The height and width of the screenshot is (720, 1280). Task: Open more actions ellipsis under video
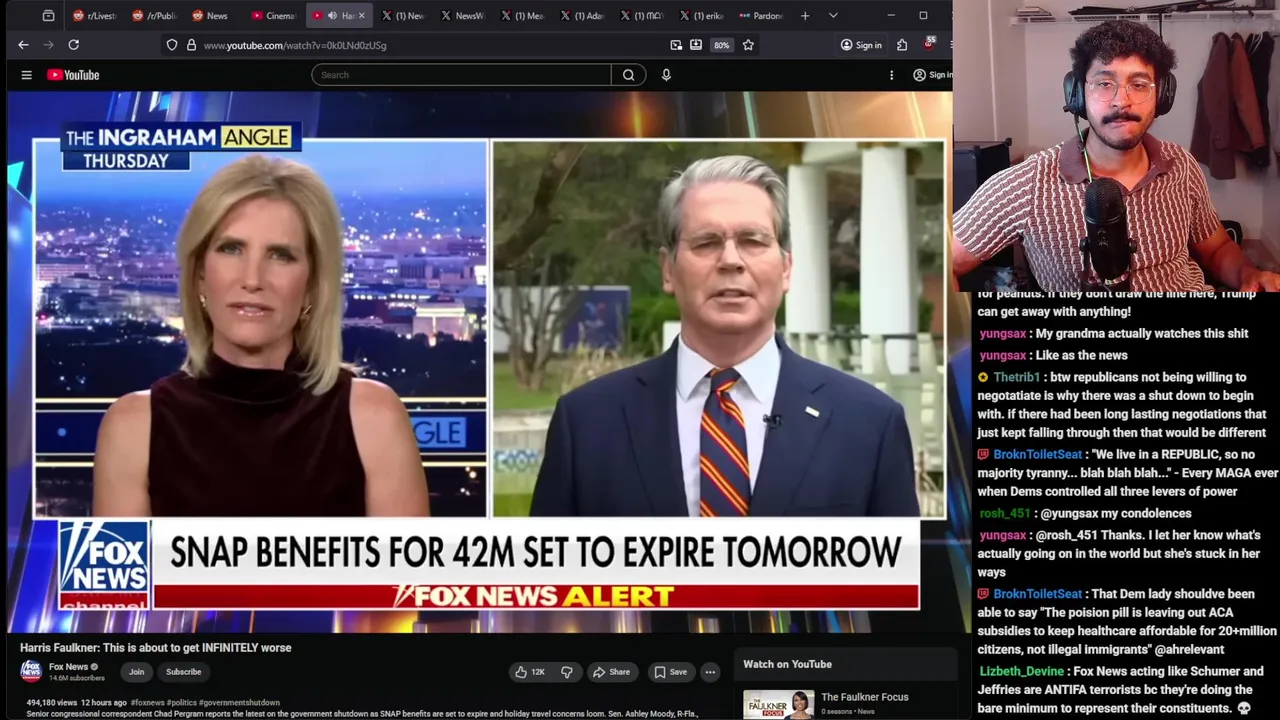pos(710,672)
